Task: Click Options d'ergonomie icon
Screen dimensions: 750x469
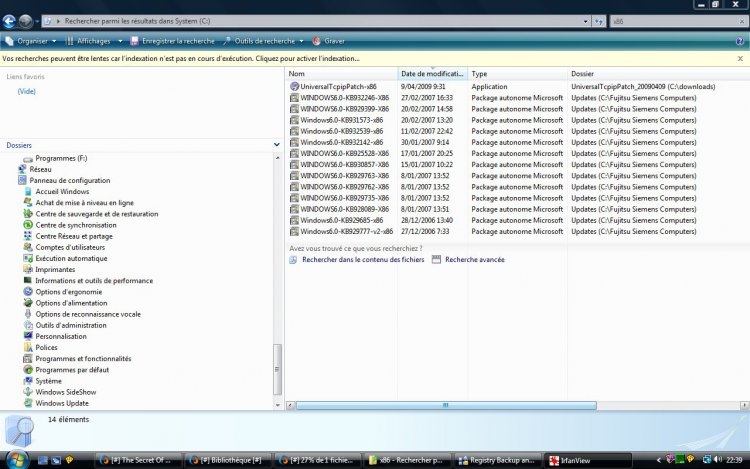Action: (28, 292)
